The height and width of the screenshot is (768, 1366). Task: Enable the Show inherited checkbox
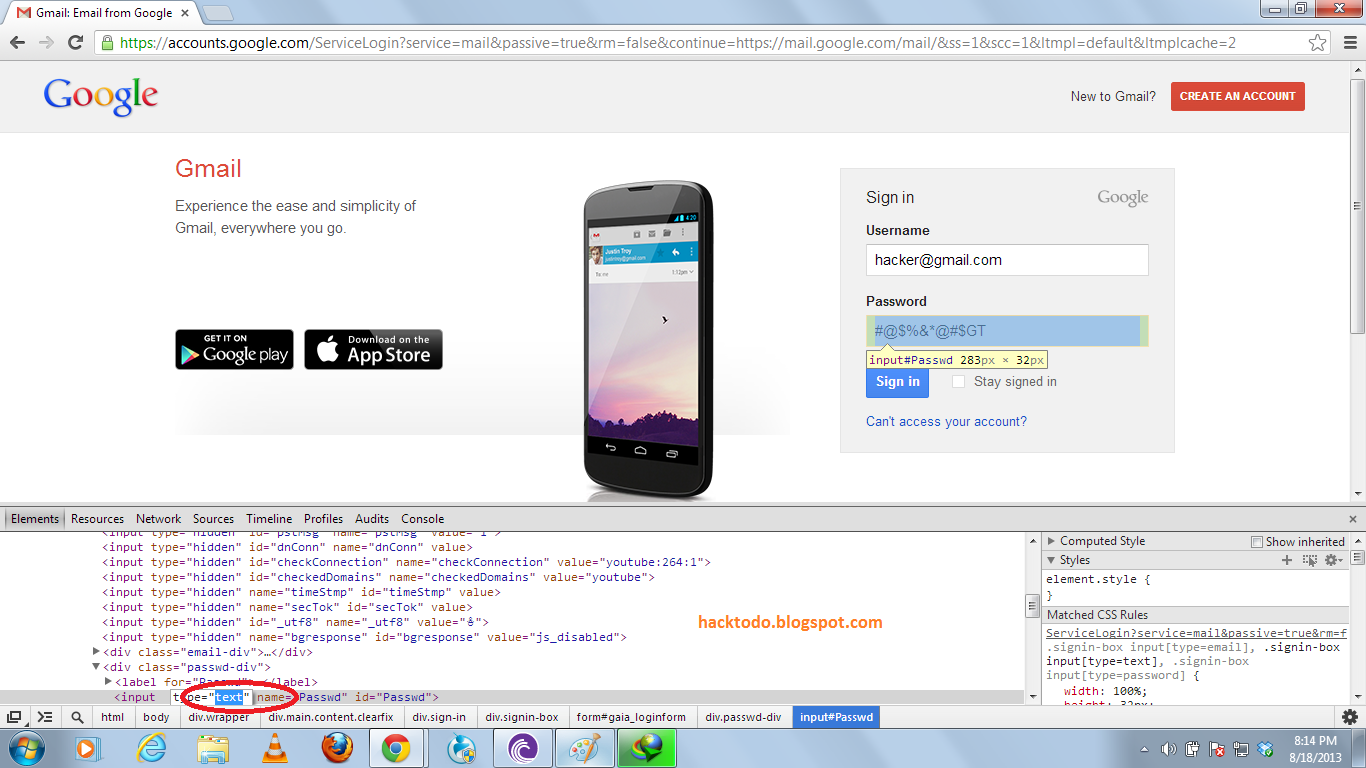[1257, 542]
